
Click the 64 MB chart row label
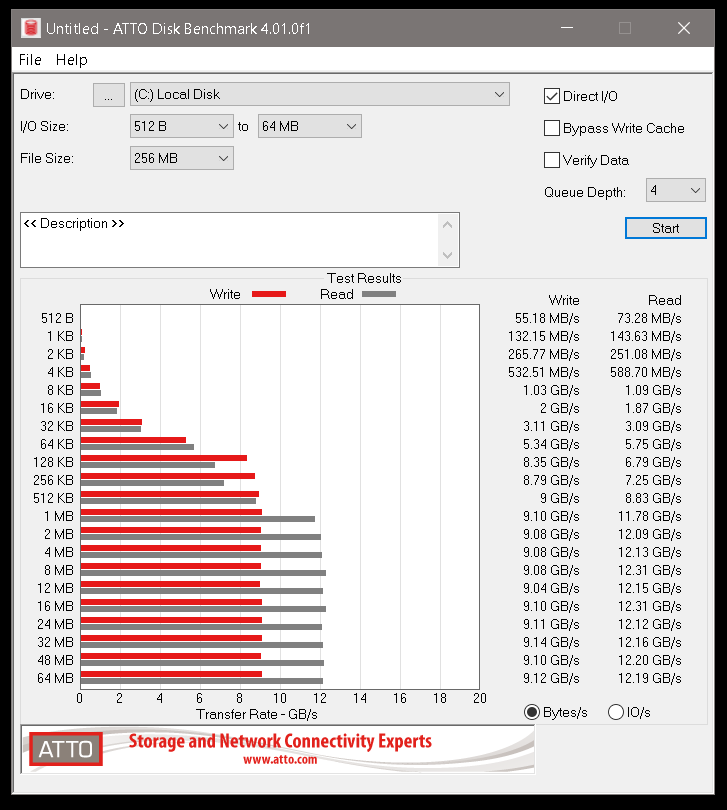pyautogui.click(x=56, y=679)
